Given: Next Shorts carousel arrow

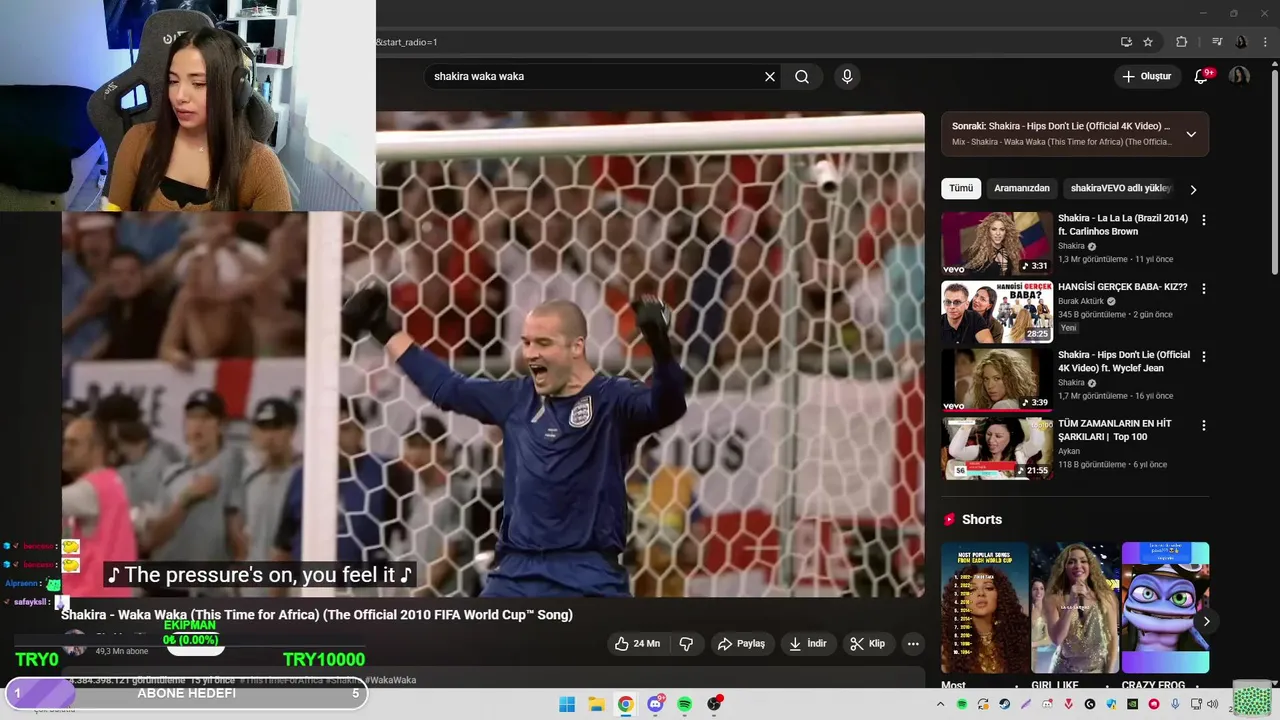Looking at the screenshot, I should point(1206,621).
